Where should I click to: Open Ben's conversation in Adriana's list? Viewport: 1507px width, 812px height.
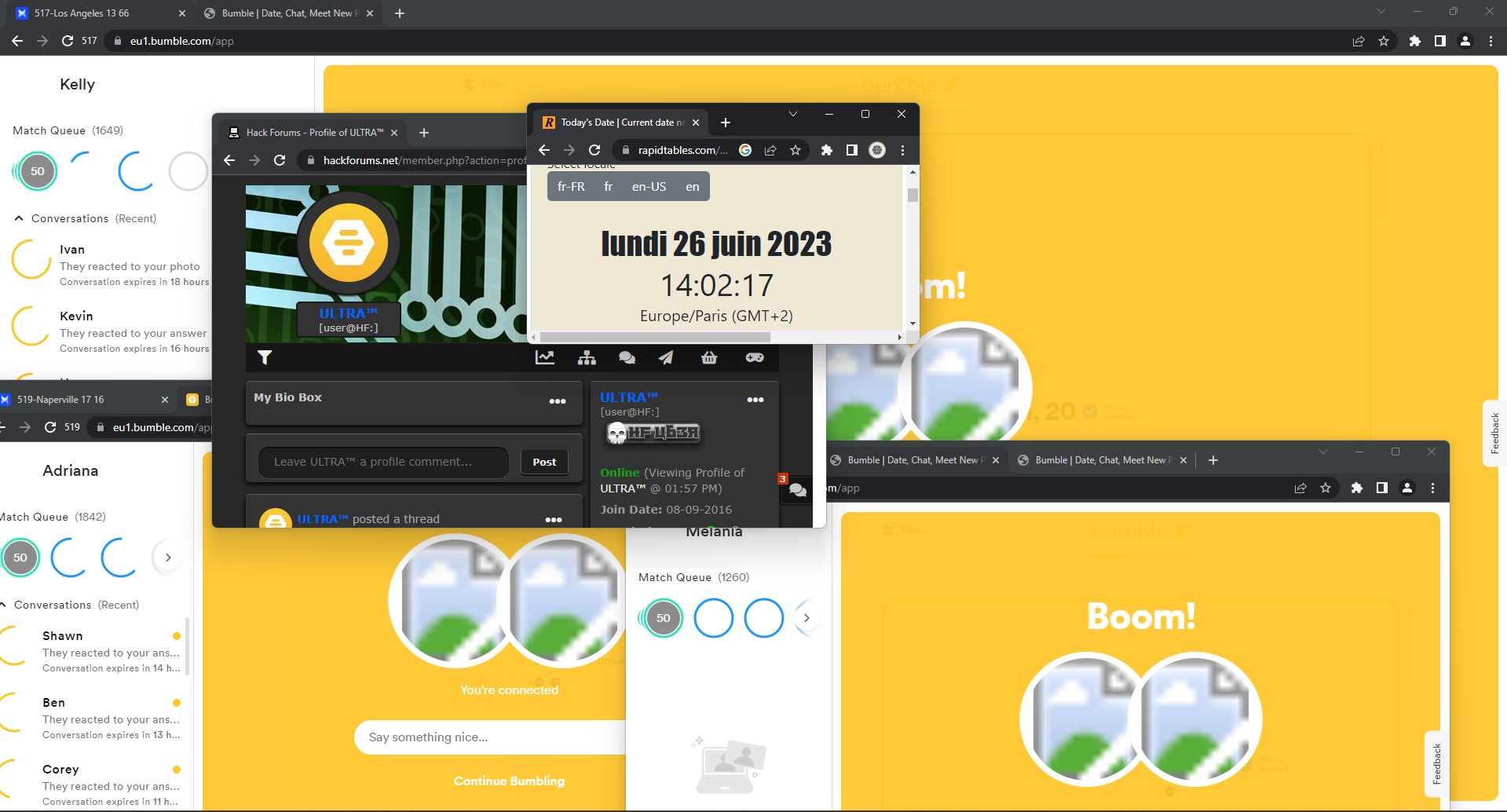click(94, 718)
